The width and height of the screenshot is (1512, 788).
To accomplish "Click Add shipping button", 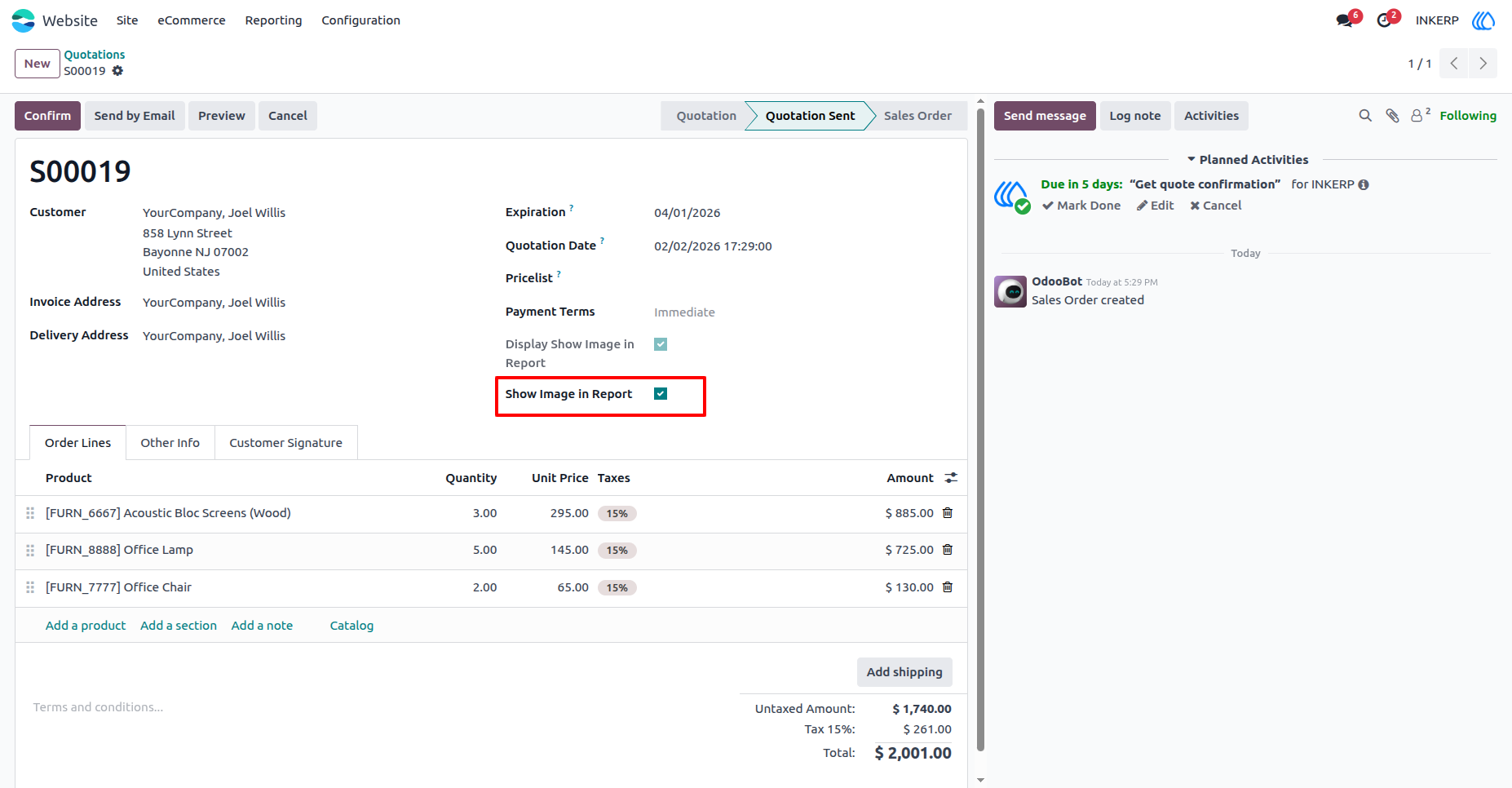I will pyautogui.click(x=904, y=672).
